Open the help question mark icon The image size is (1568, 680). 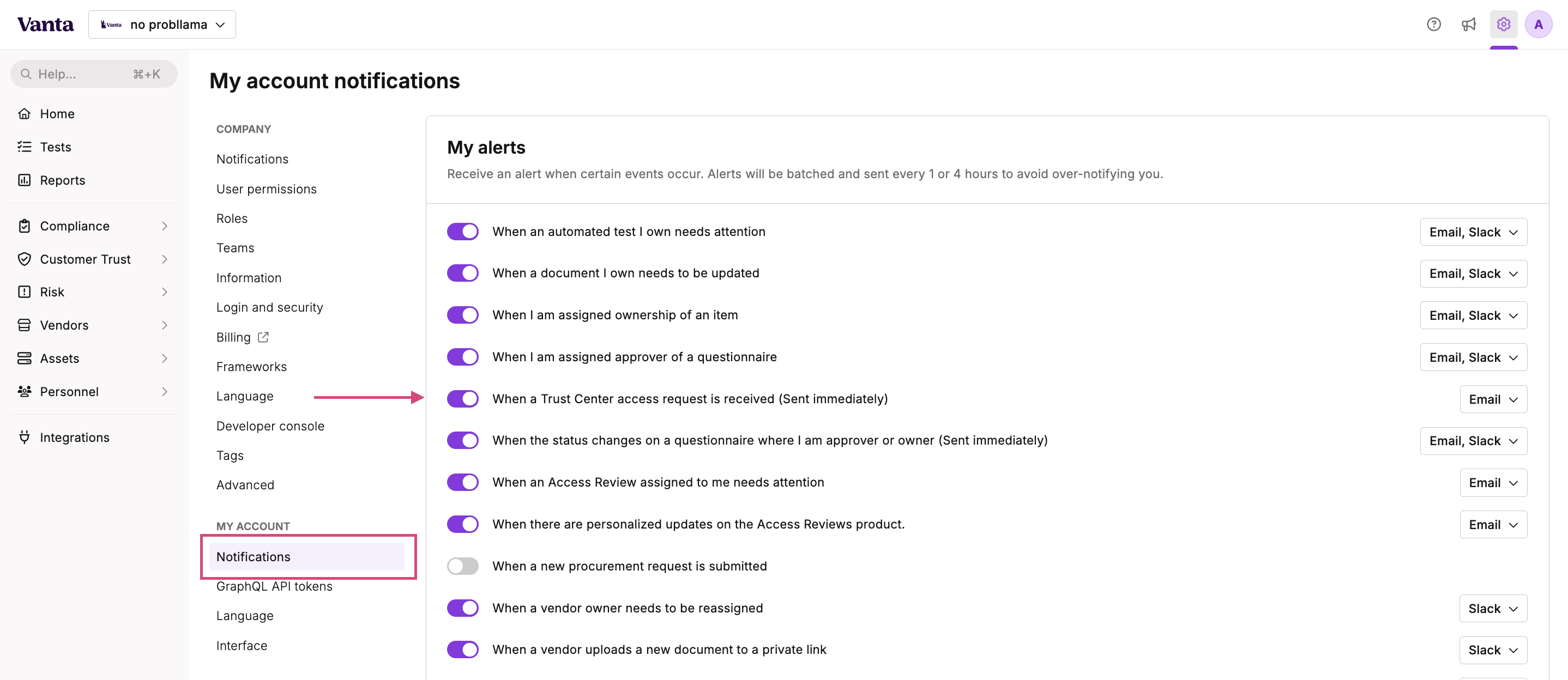1433,25
